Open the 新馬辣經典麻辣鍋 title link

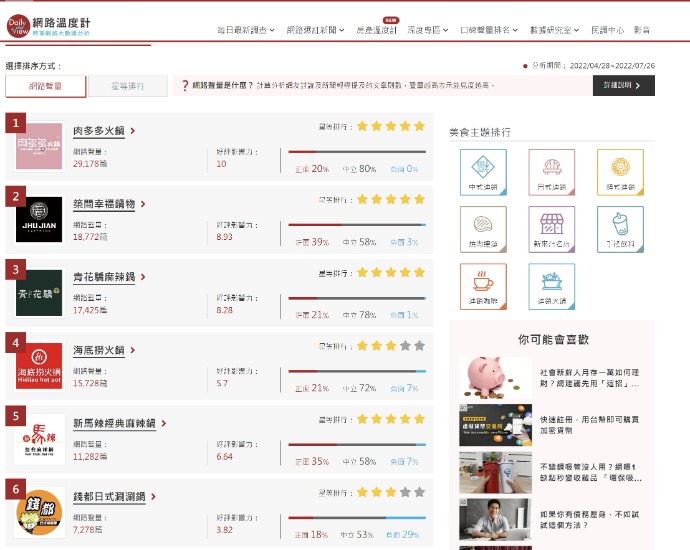coord(114,423)
